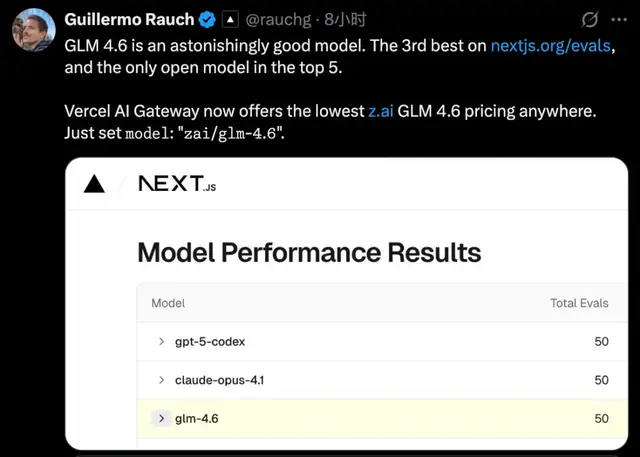
Task: Open the z.ai link
Action: point(381,109)
